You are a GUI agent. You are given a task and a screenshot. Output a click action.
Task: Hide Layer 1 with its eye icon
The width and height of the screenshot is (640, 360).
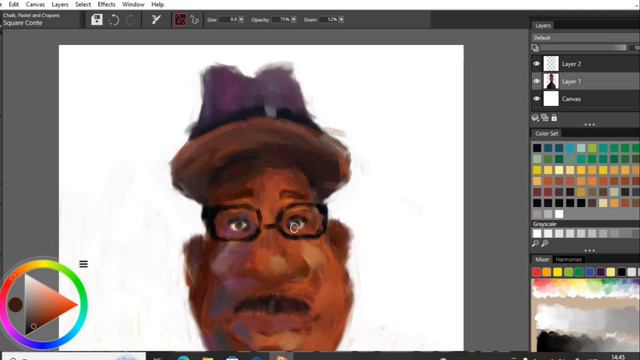pos(536,81)
